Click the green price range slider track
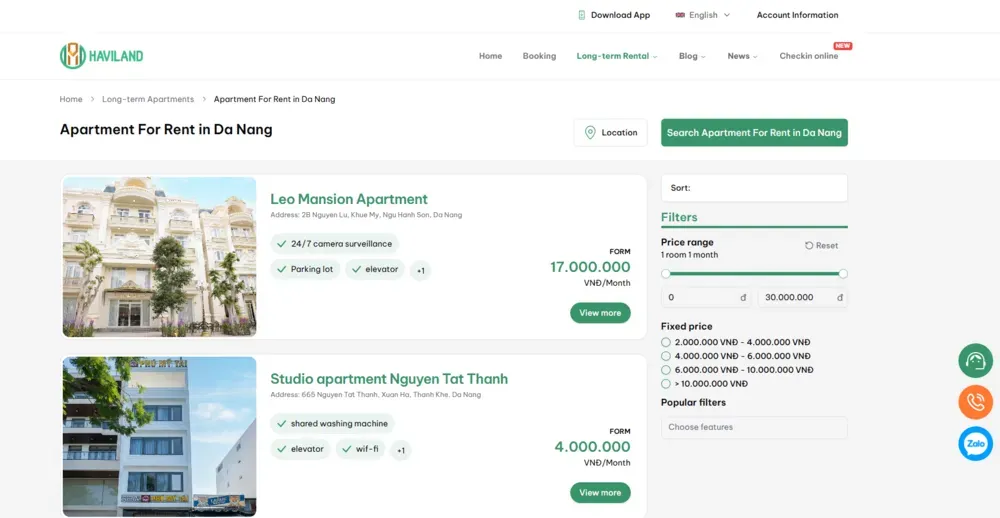The width and height of the screenshot is (1000, 518). pyautogui.click(x=754, y=274)
